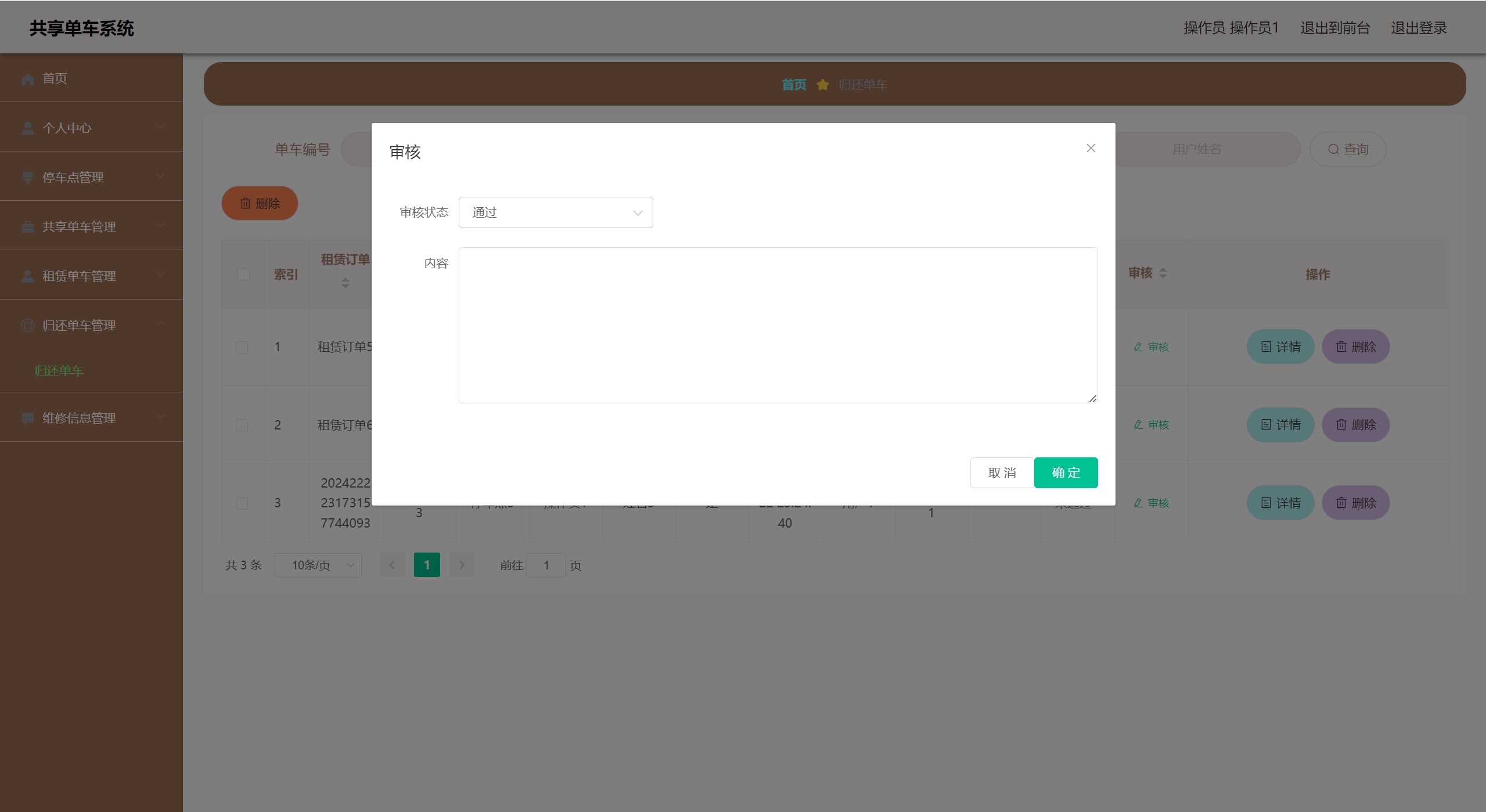
Task: Click the user icon next to 个人中心
Action: point(27,128)
